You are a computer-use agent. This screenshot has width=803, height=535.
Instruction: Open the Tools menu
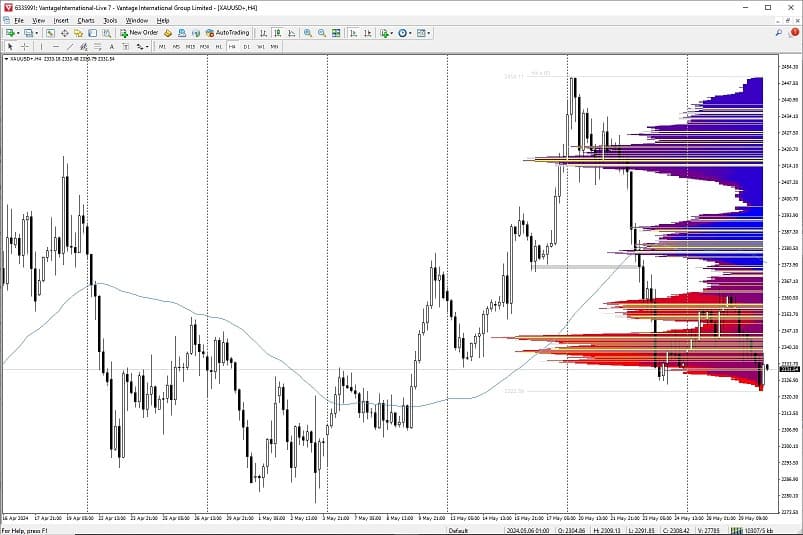(110, 20)
